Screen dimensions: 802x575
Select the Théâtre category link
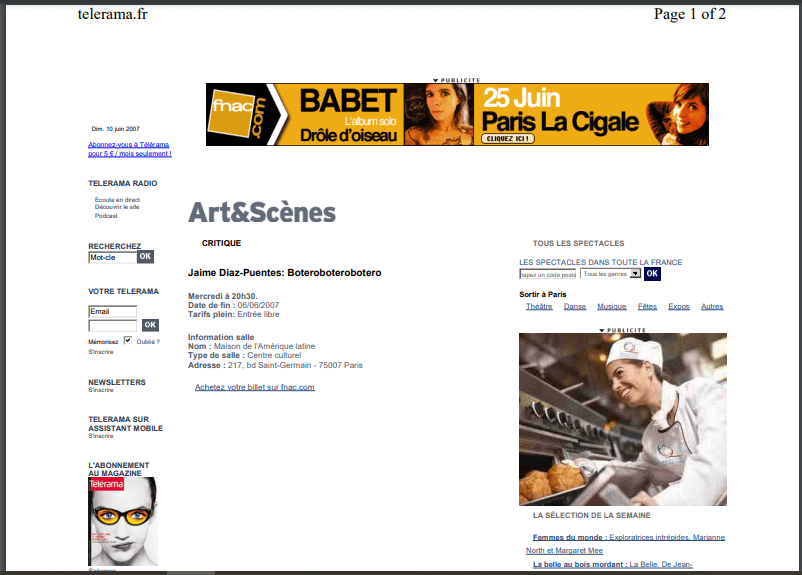[x=539, y=307]
